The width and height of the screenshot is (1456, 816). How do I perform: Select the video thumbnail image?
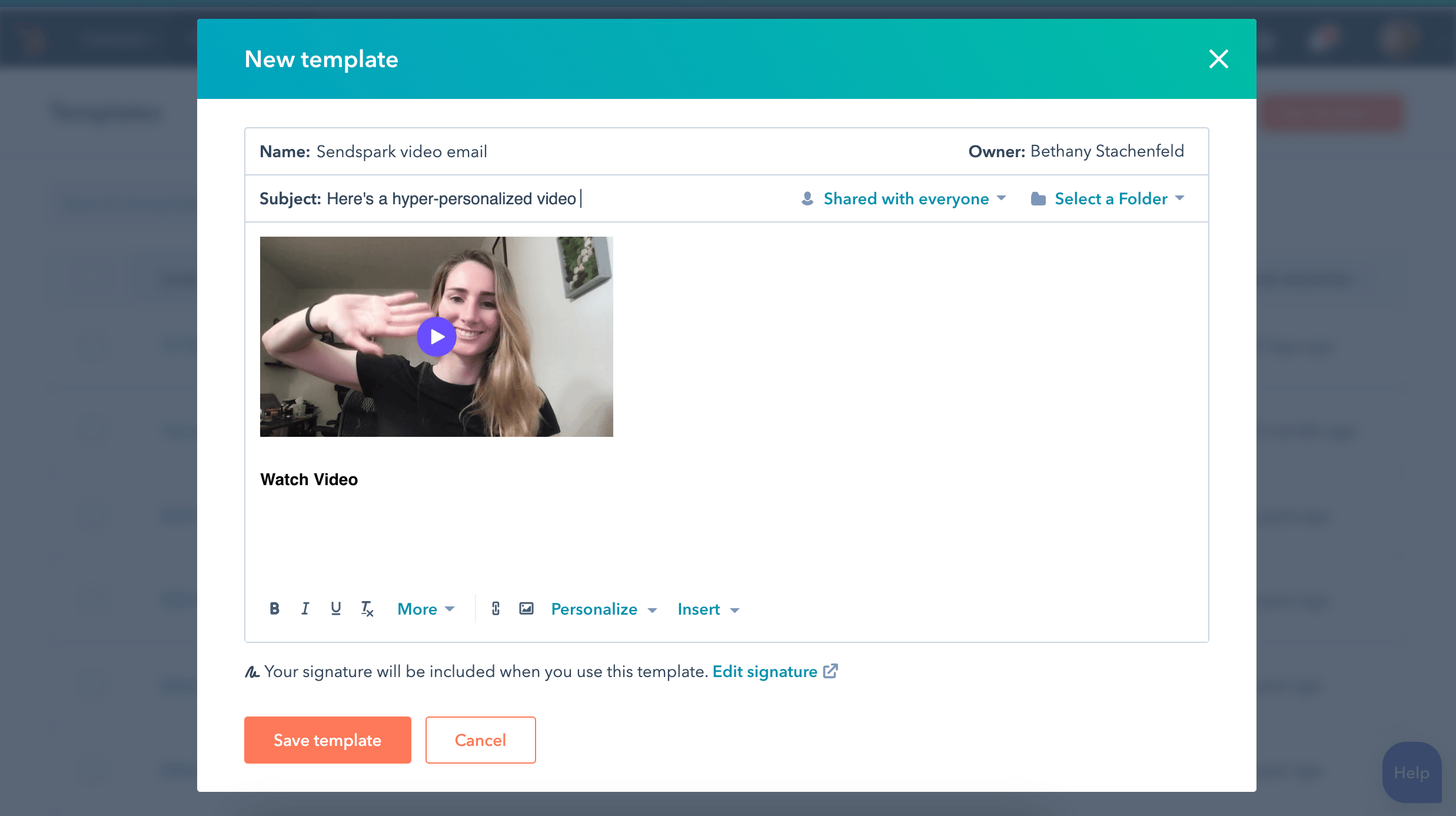pyautogui.click(x=437, y=337)
